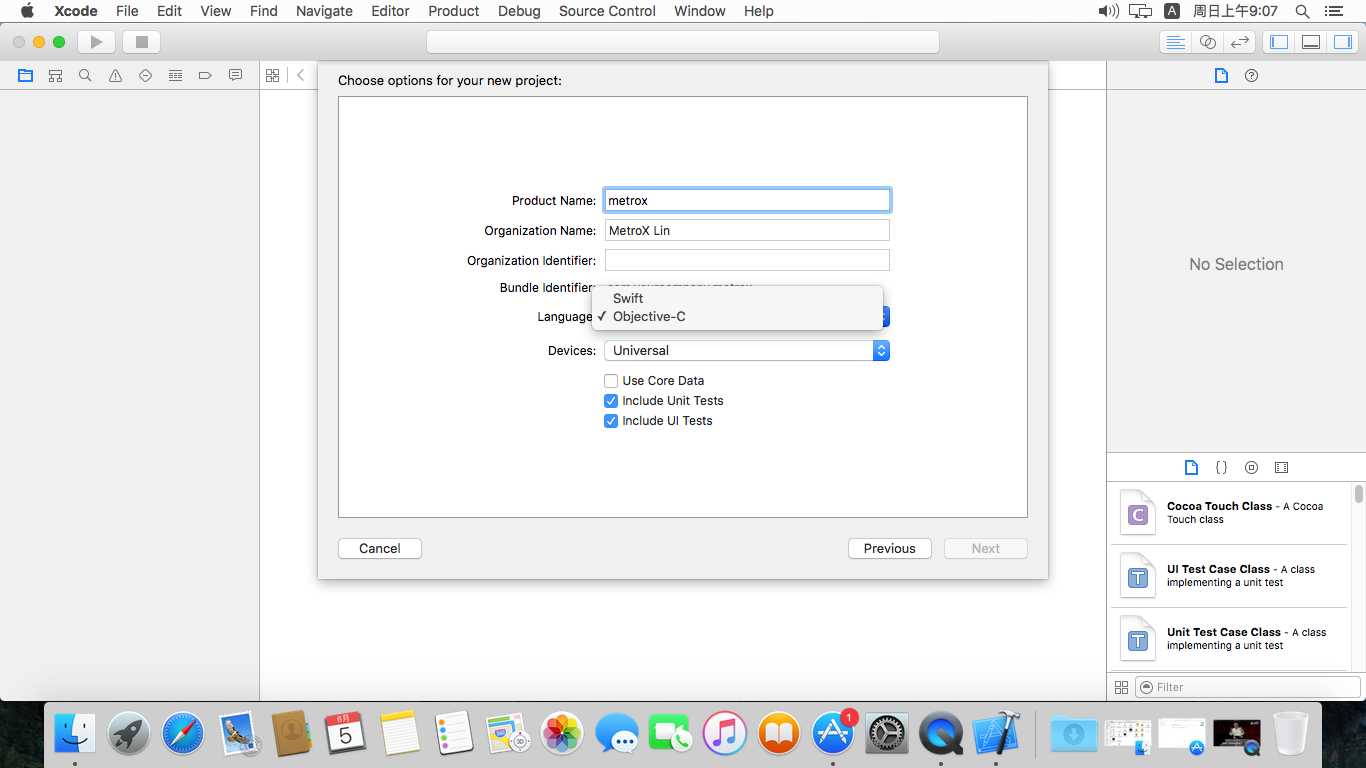Open the Navigate menu
The image size is (1366, 768).
tap(324, 11)
